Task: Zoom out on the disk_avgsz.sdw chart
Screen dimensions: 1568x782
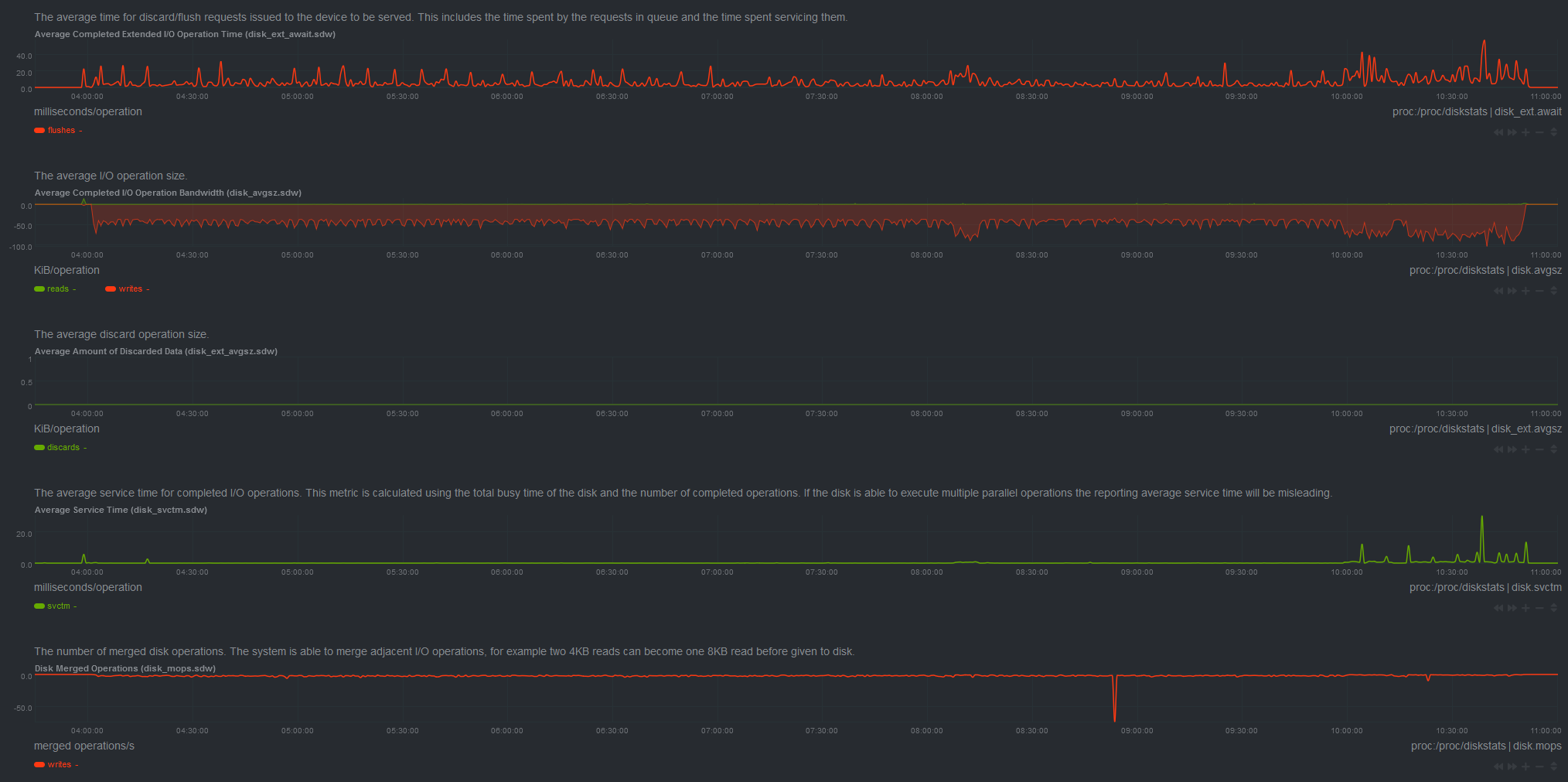Action: pos(1539,291)
